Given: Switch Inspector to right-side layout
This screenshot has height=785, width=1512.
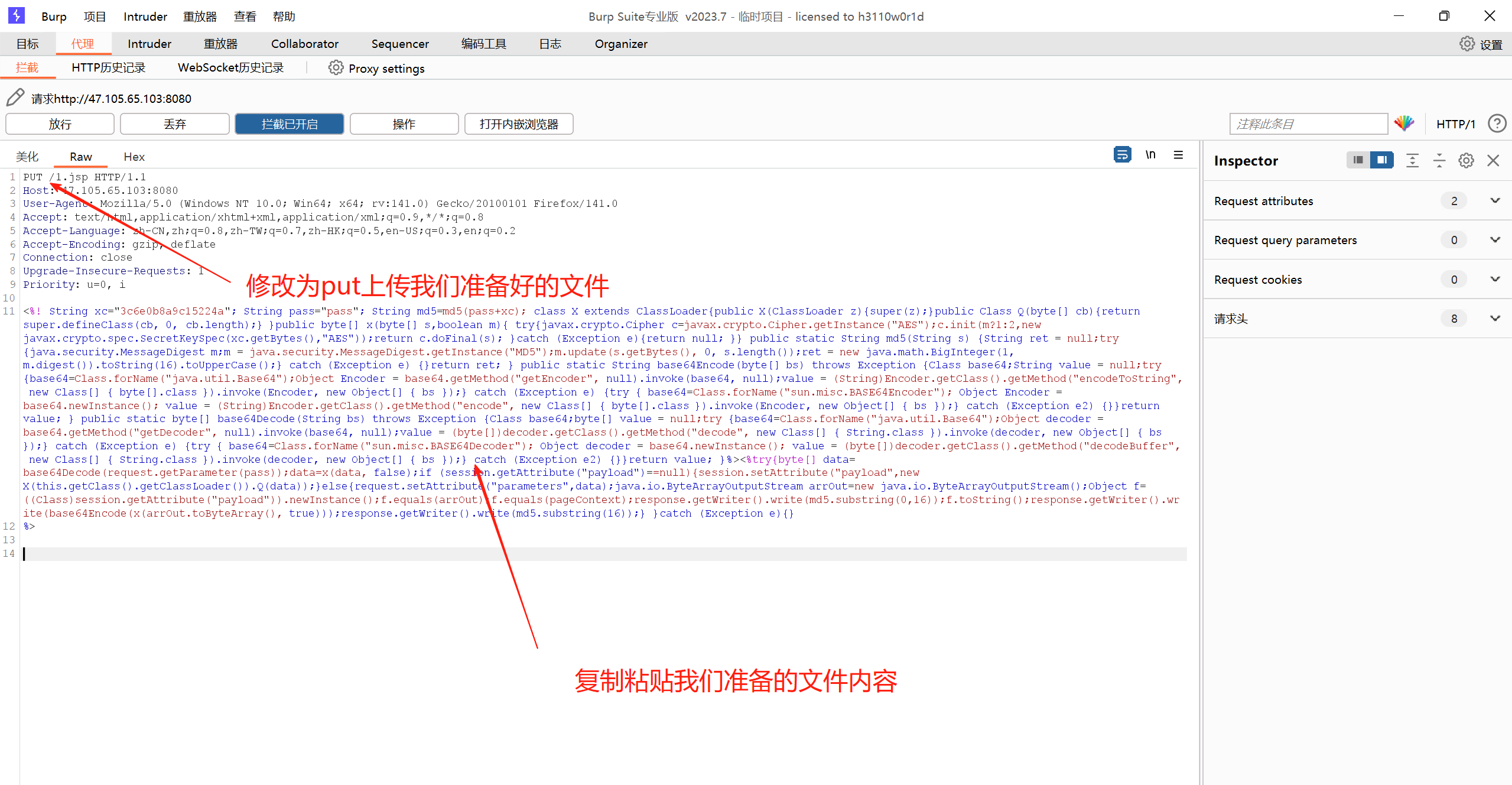Looking at the screenshot, I should [1381, 160].
